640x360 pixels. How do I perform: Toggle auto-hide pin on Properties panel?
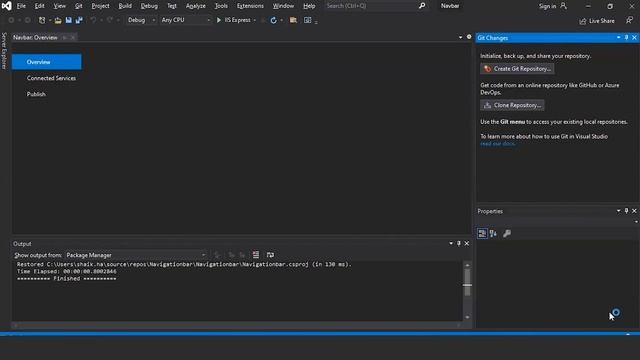coord(627,211)
